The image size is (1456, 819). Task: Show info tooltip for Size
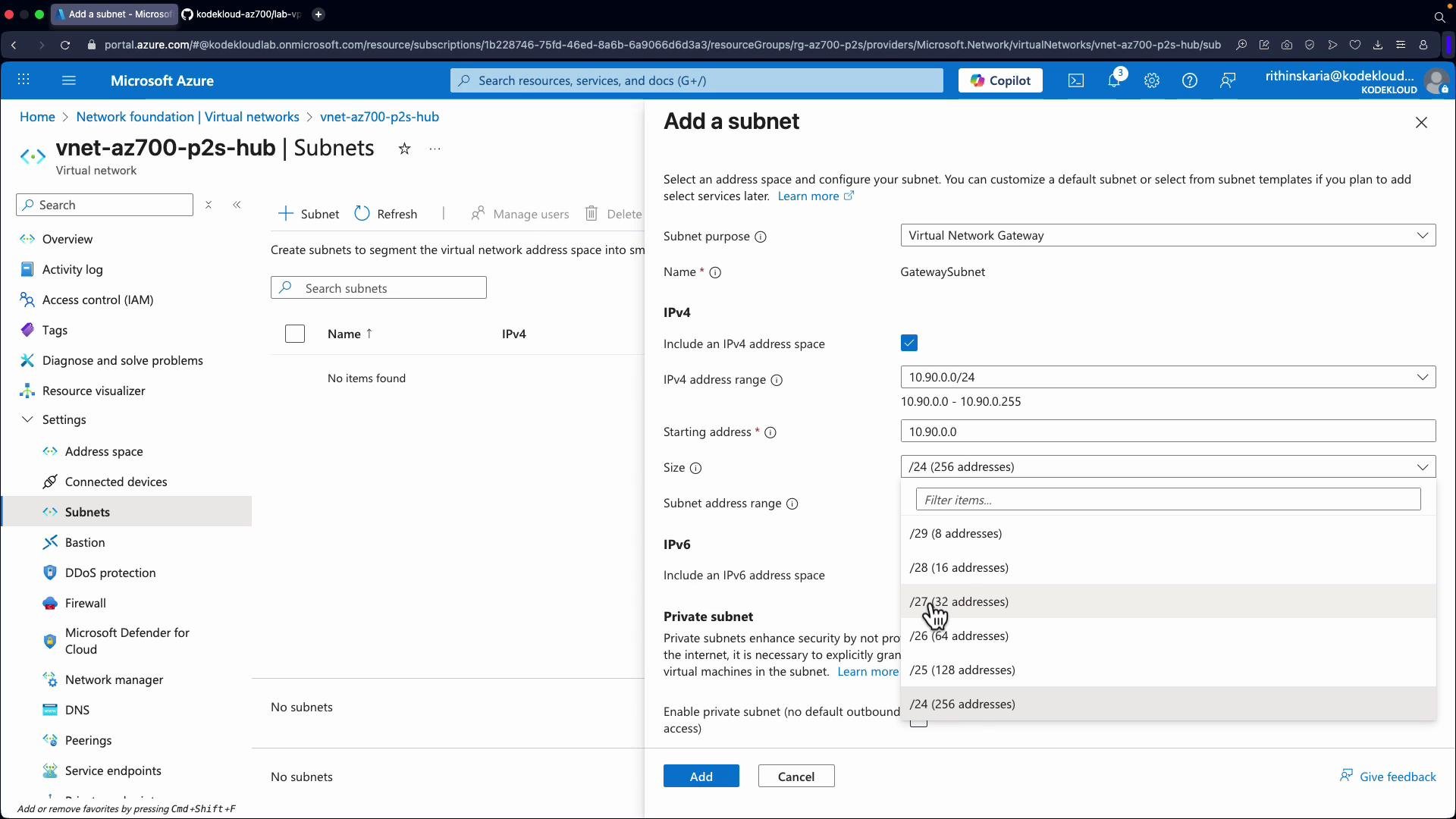(x=695, y=468)
